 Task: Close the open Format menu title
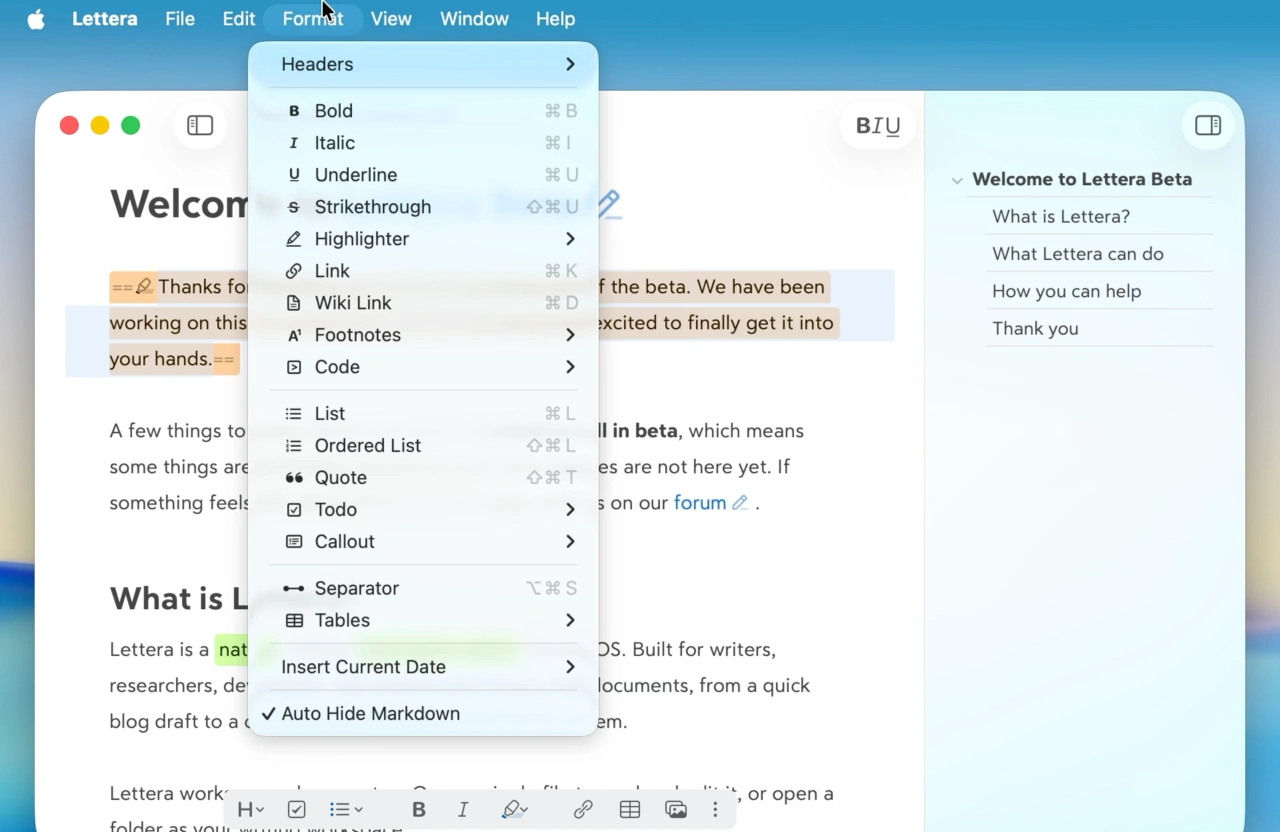click(x=313, y=19)
